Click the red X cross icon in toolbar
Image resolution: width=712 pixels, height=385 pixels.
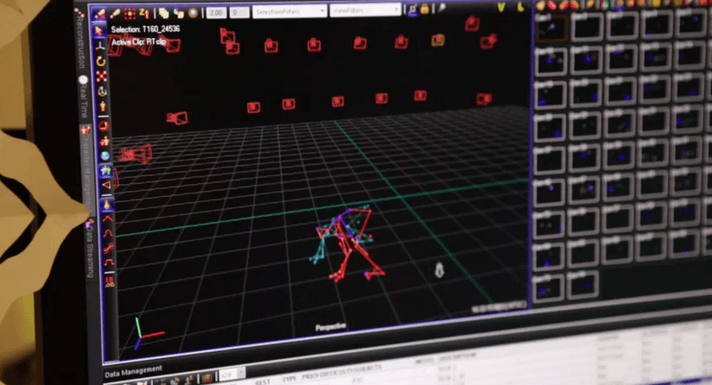102,76
